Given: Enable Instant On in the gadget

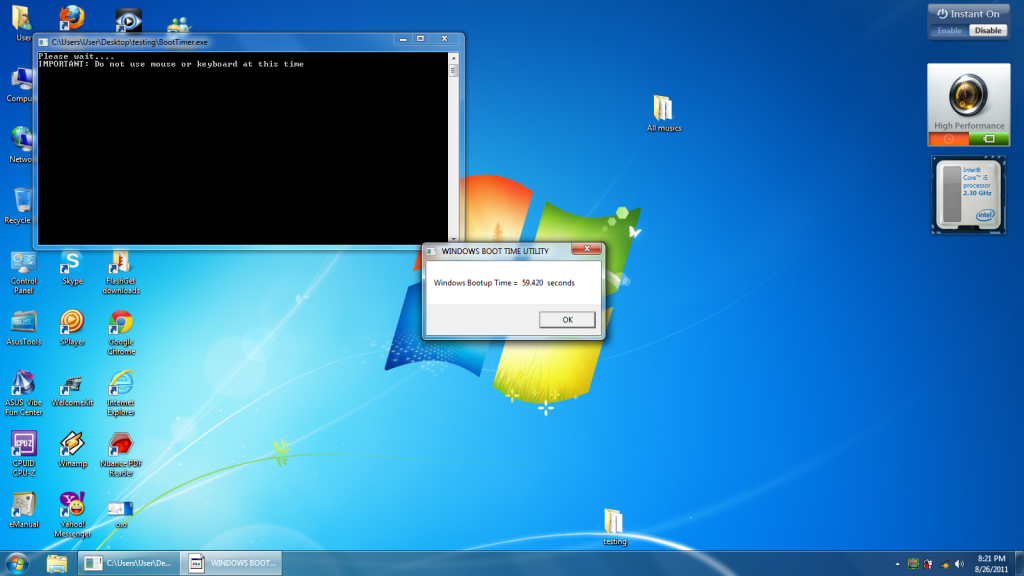Looking at the screenshot, I should (x=949, y=31).
